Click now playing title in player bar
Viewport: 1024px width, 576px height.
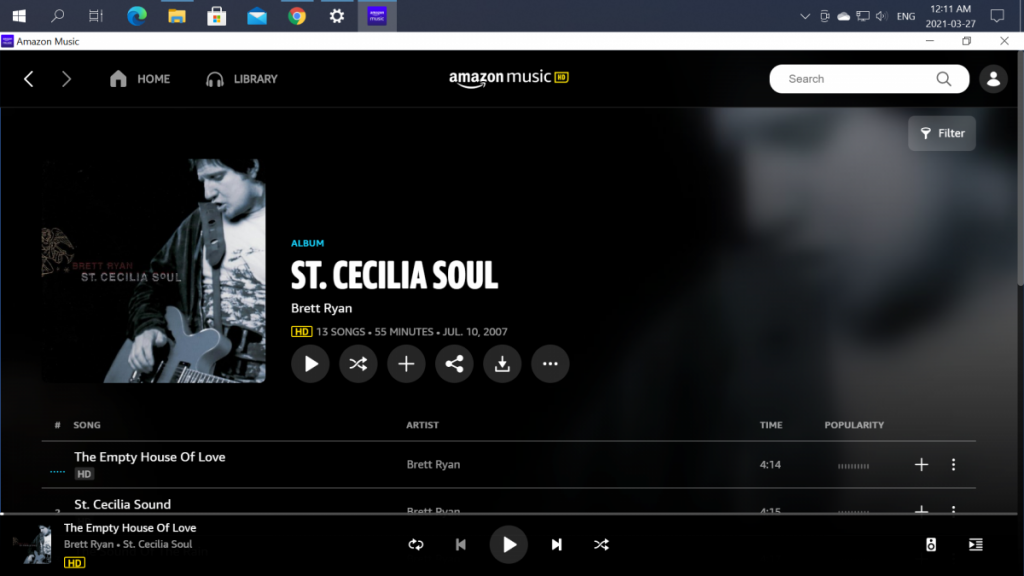[x=130, y=528]
